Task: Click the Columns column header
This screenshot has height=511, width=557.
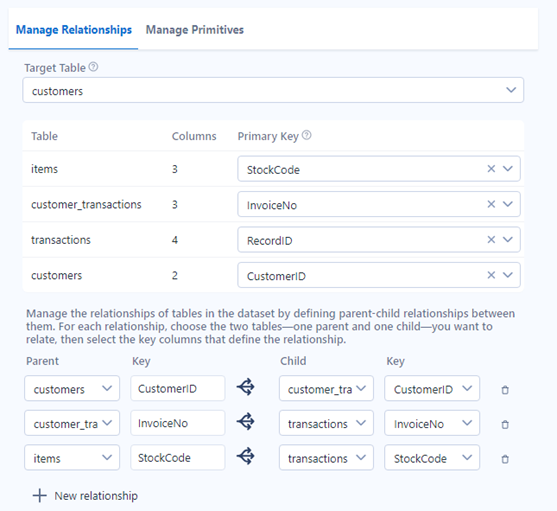Action: pos(194,136)
